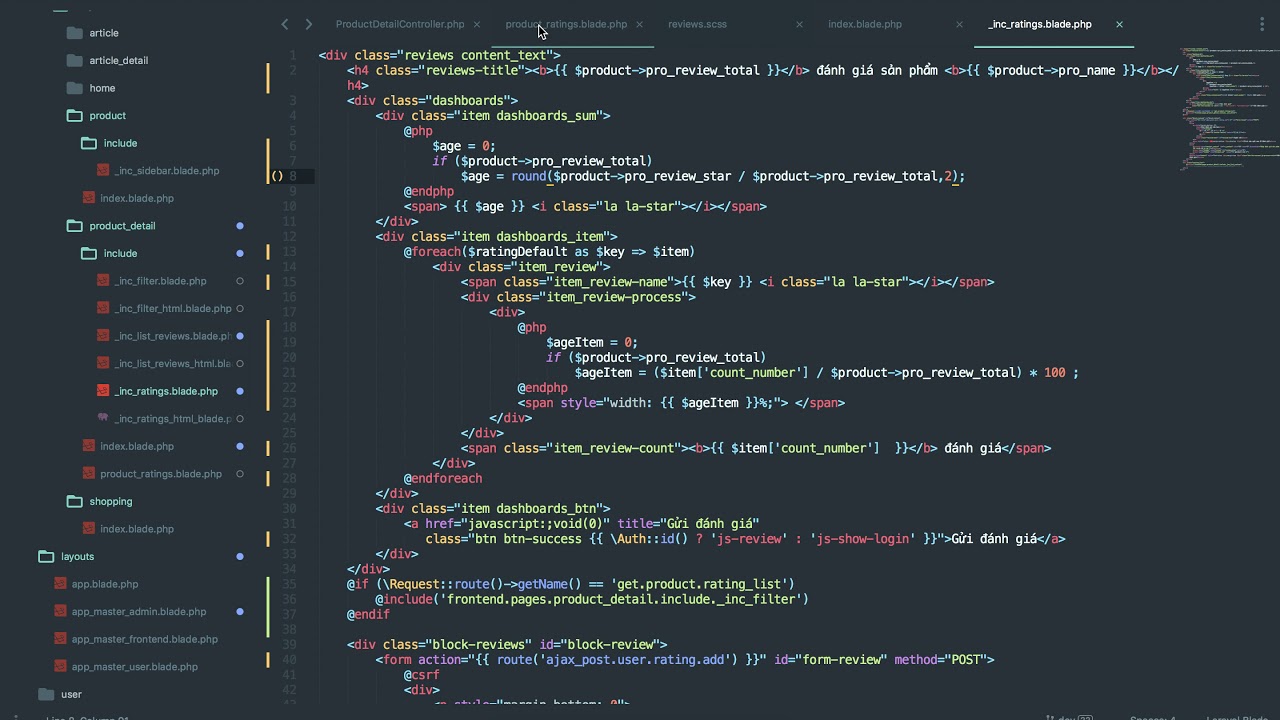Viewport: 1280px width, 720px height.
Task: Go forward with the right navigation arrow
Action: (x=308, y=24)
